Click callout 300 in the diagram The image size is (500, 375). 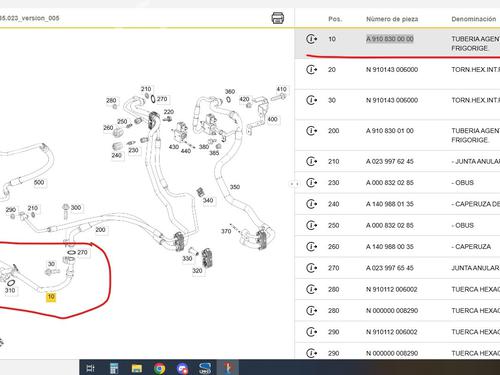(x=76, y=207)
